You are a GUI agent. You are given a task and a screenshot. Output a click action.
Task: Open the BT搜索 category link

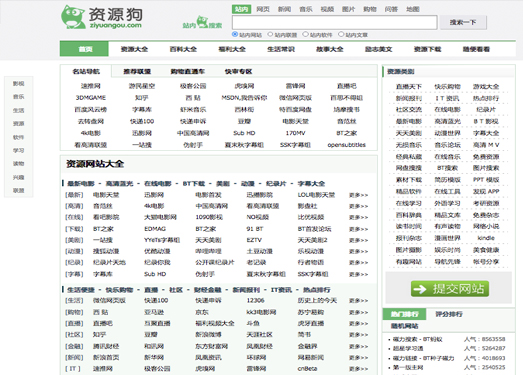pyautogui.click(x=447, y=168)
